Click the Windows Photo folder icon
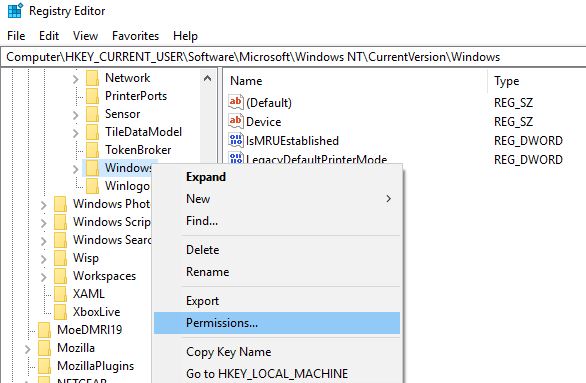The width and height of the screenshot is (586, 383). pos(60,204)
